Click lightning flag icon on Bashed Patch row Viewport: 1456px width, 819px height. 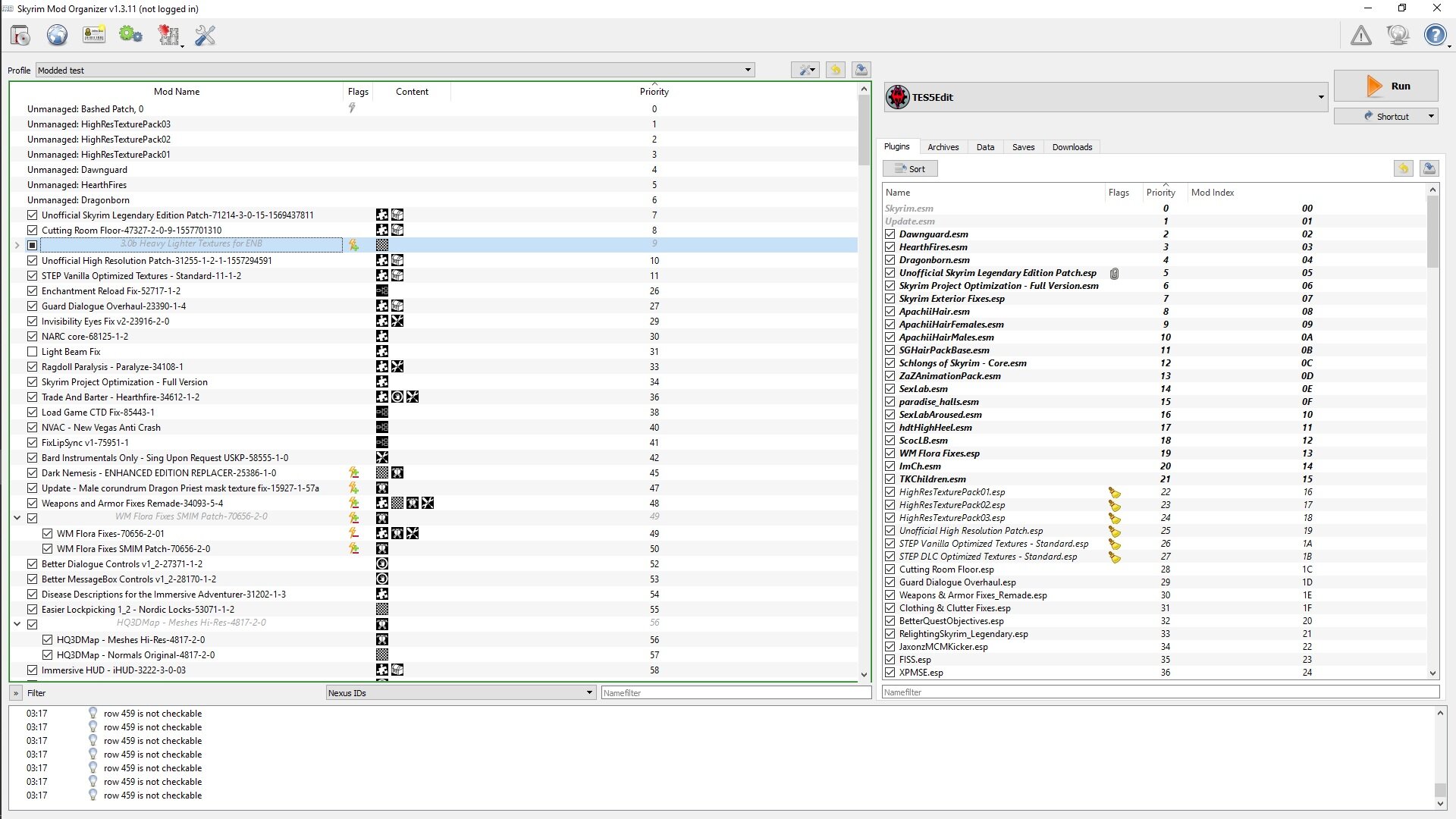[x=352, y=108]
